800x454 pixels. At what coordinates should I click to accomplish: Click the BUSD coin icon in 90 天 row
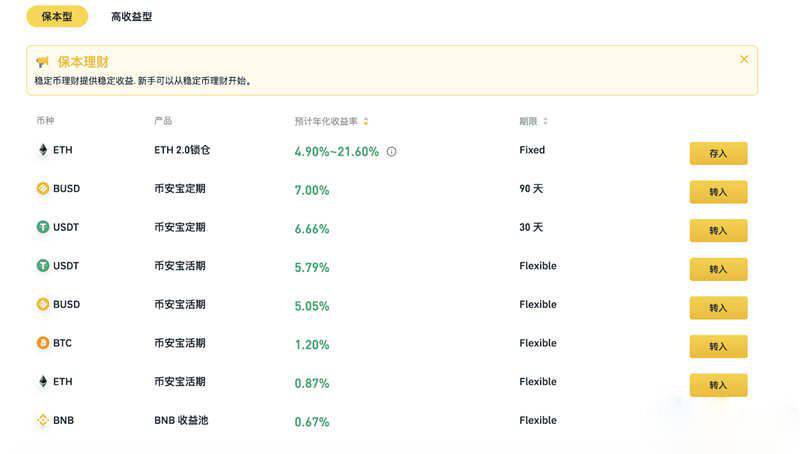[x=42, y=189]
